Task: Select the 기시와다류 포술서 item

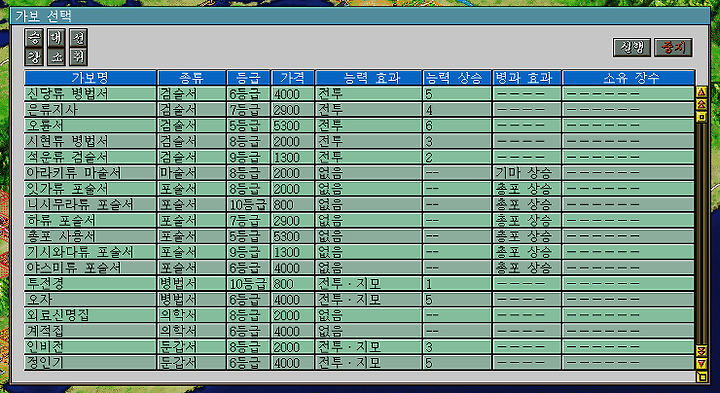Action: tap(359, 252)
